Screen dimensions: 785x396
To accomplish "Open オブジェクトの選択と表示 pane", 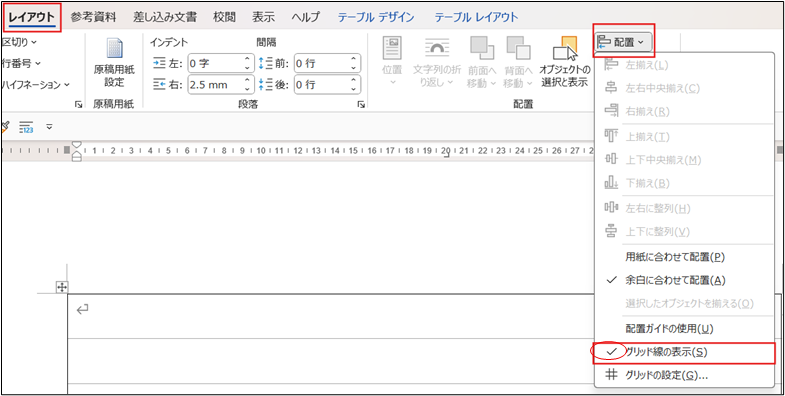I will point(564,62).
